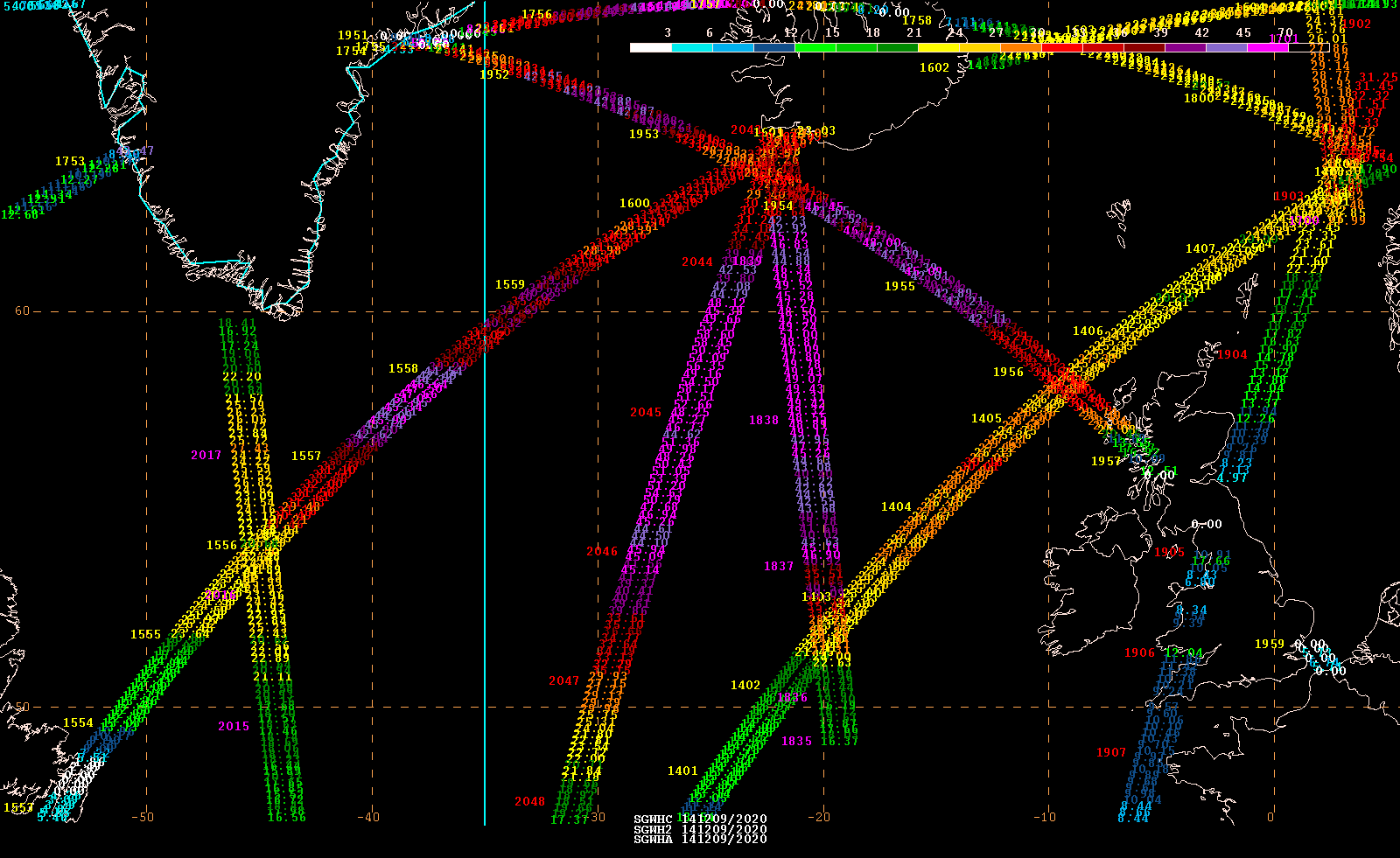This screenshot has width=1400, height=858.
Task: Click the yellow time label 1955
Action: (x=900, y=286)
